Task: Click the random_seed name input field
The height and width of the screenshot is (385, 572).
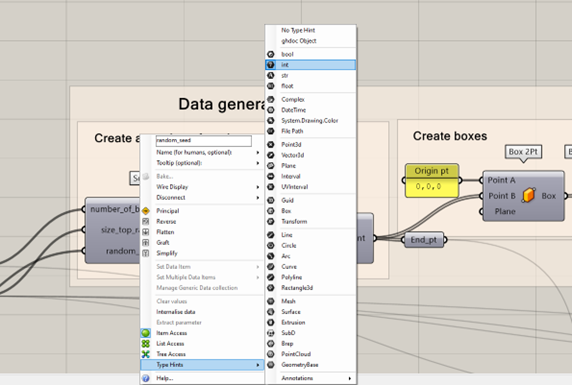Action: pyautogui.click(x=204, y=140)
